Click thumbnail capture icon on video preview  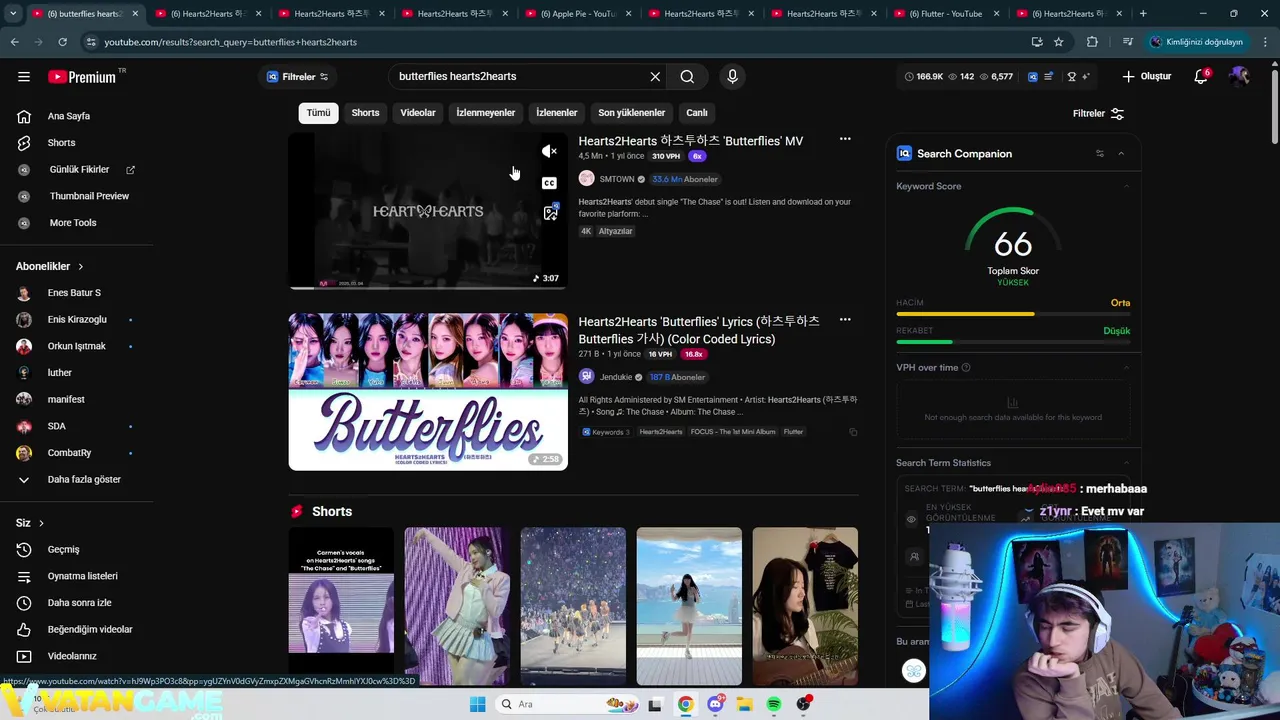[x=550, y=213]
